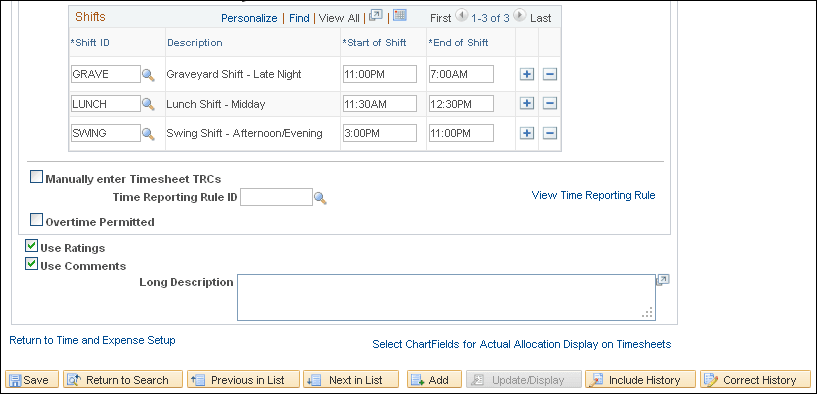
Task: Click the LUNCH Shift ID field
Action: (x=106, y=104)
